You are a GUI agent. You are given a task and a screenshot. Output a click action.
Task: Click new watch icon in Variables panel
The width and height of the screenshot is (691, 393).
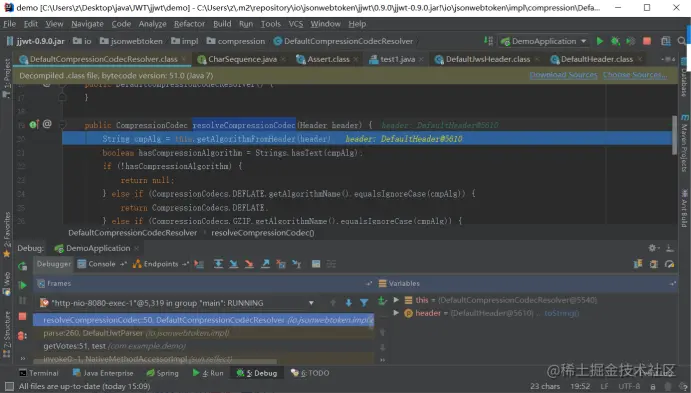[382, 301]
